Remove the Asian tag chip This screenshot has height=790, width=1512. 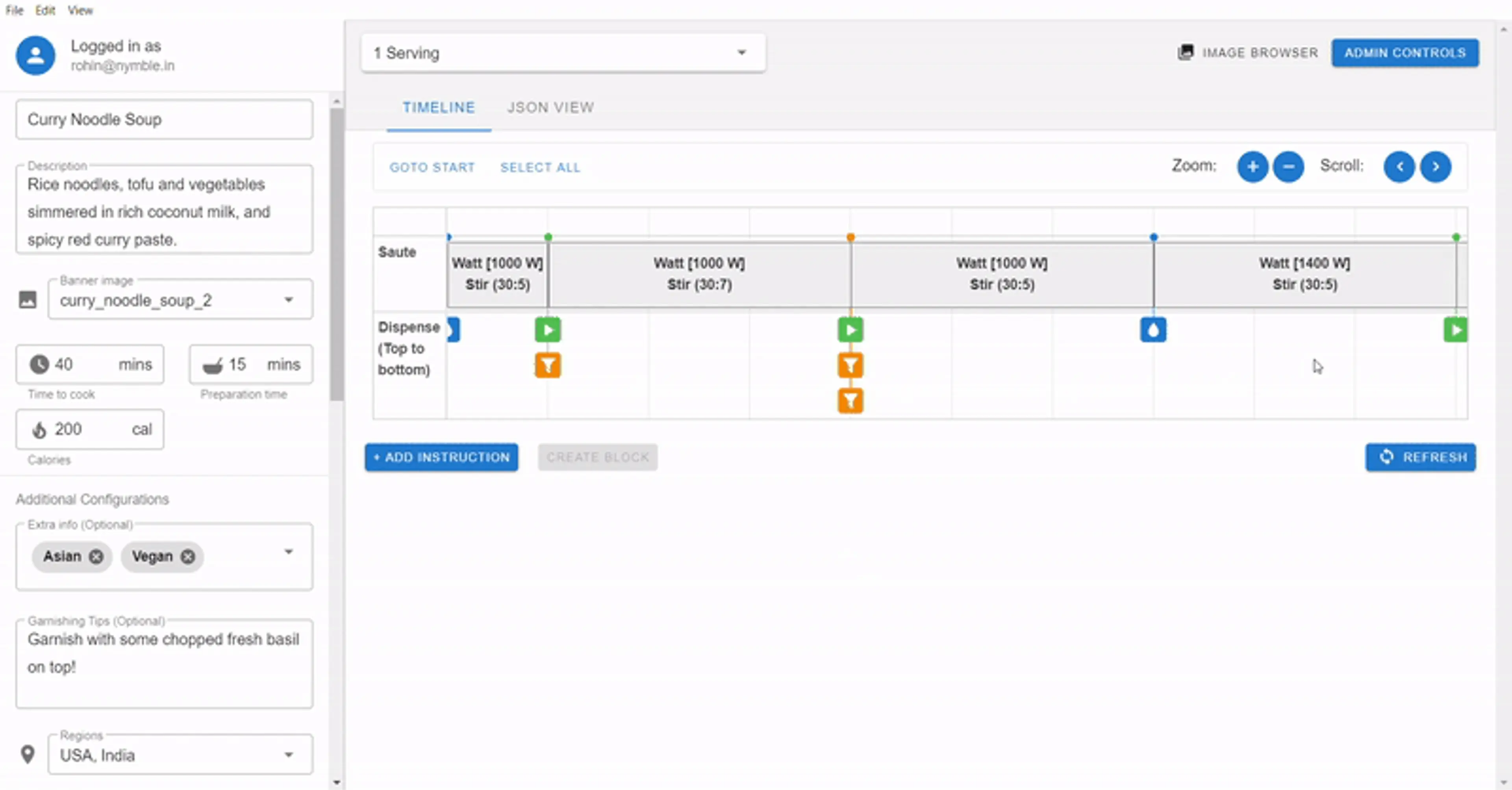pyautogui.click(x=96, y=556)
